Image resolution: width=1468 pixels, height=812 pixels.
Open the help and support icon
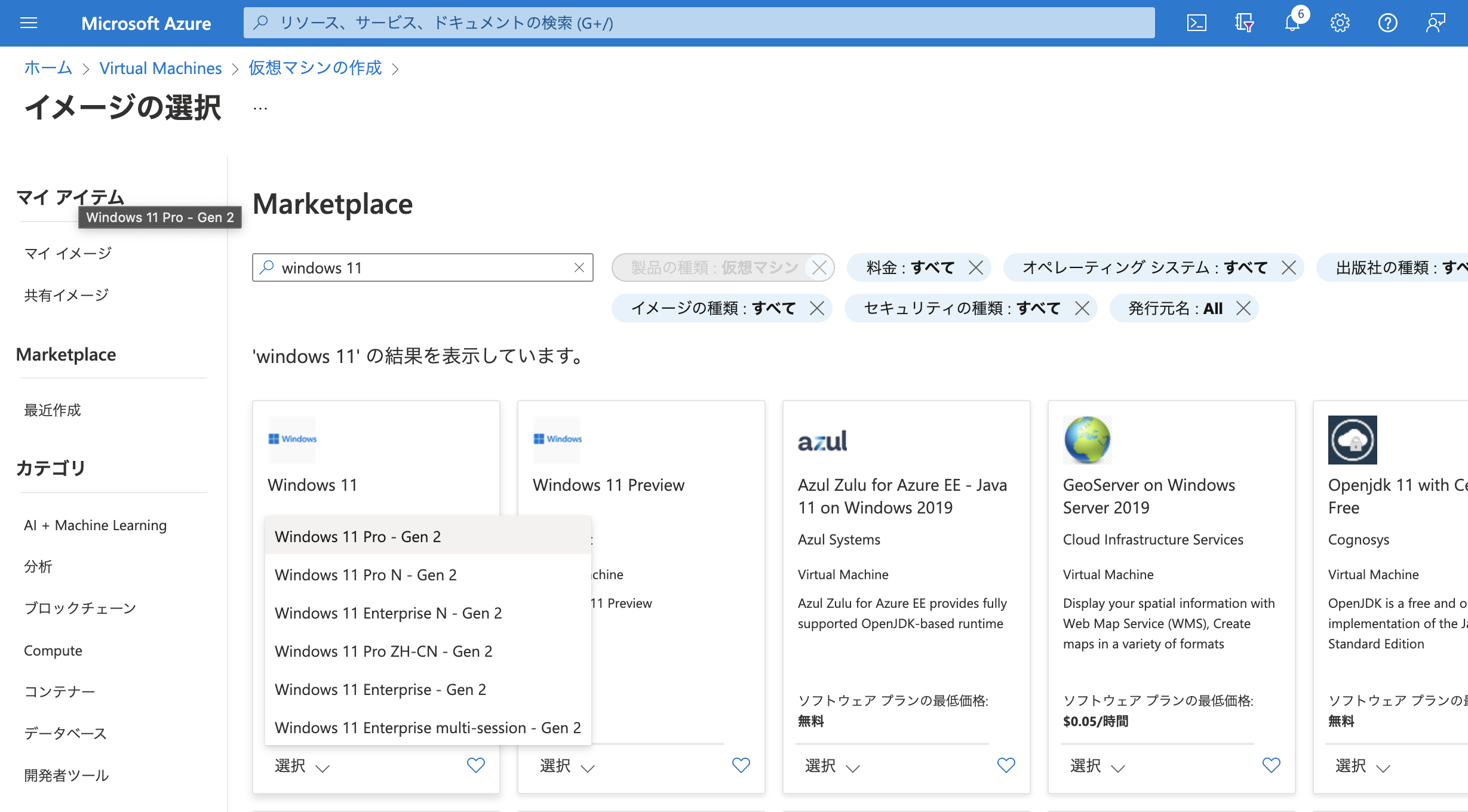(x=1387, y=23)
